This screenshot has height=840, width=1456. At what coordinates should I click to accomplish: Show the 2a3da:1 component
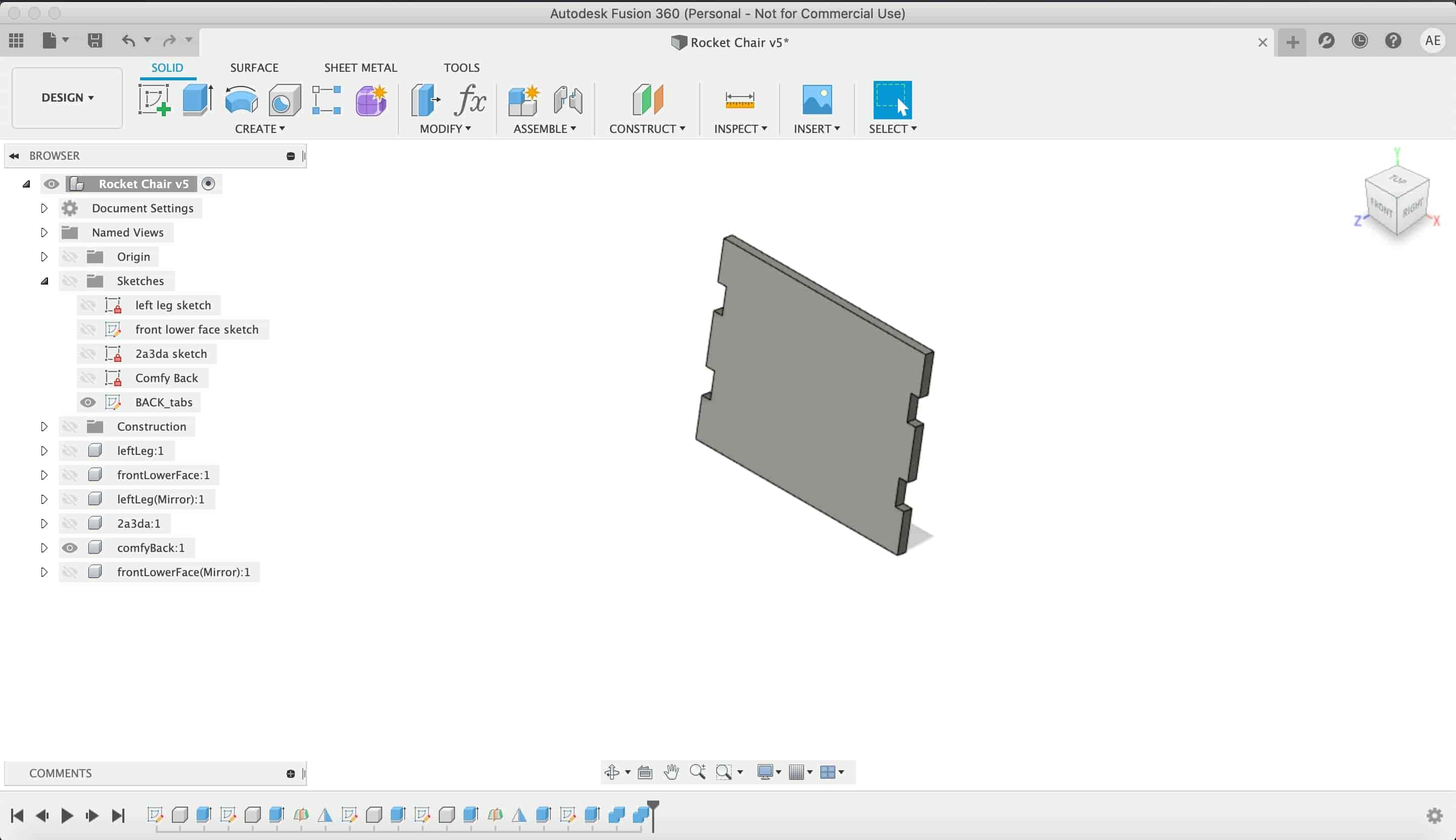70,523
